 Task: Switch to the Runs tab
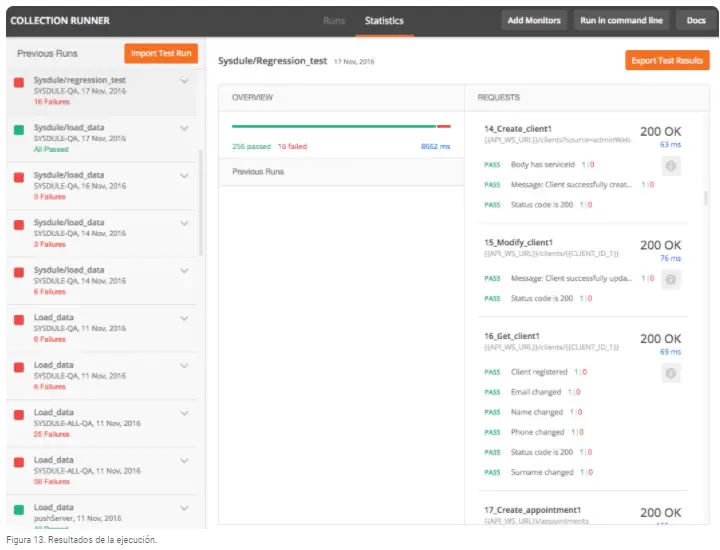[334, 20]
